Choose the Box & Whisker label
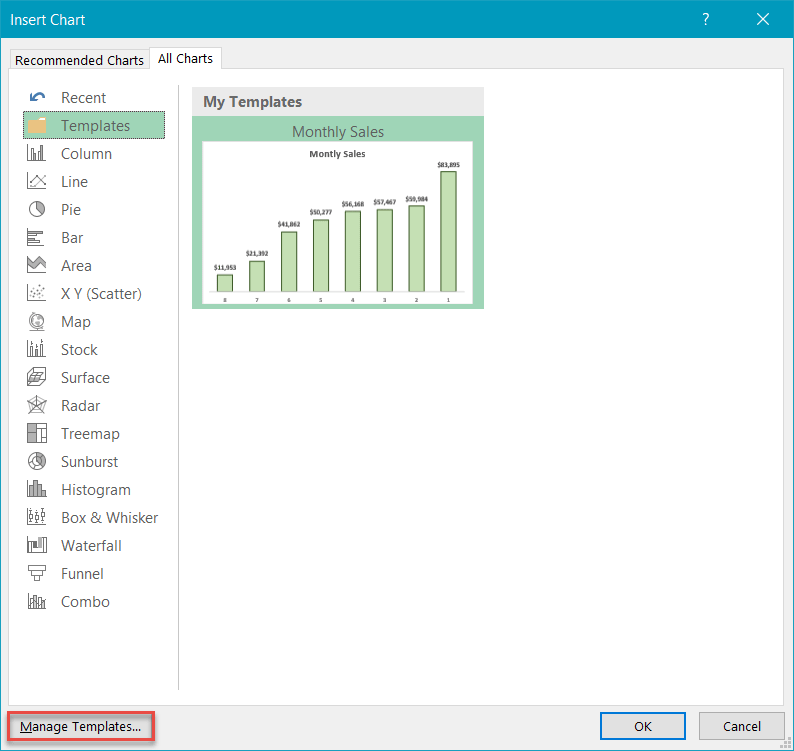 click(x=109, y=518)
